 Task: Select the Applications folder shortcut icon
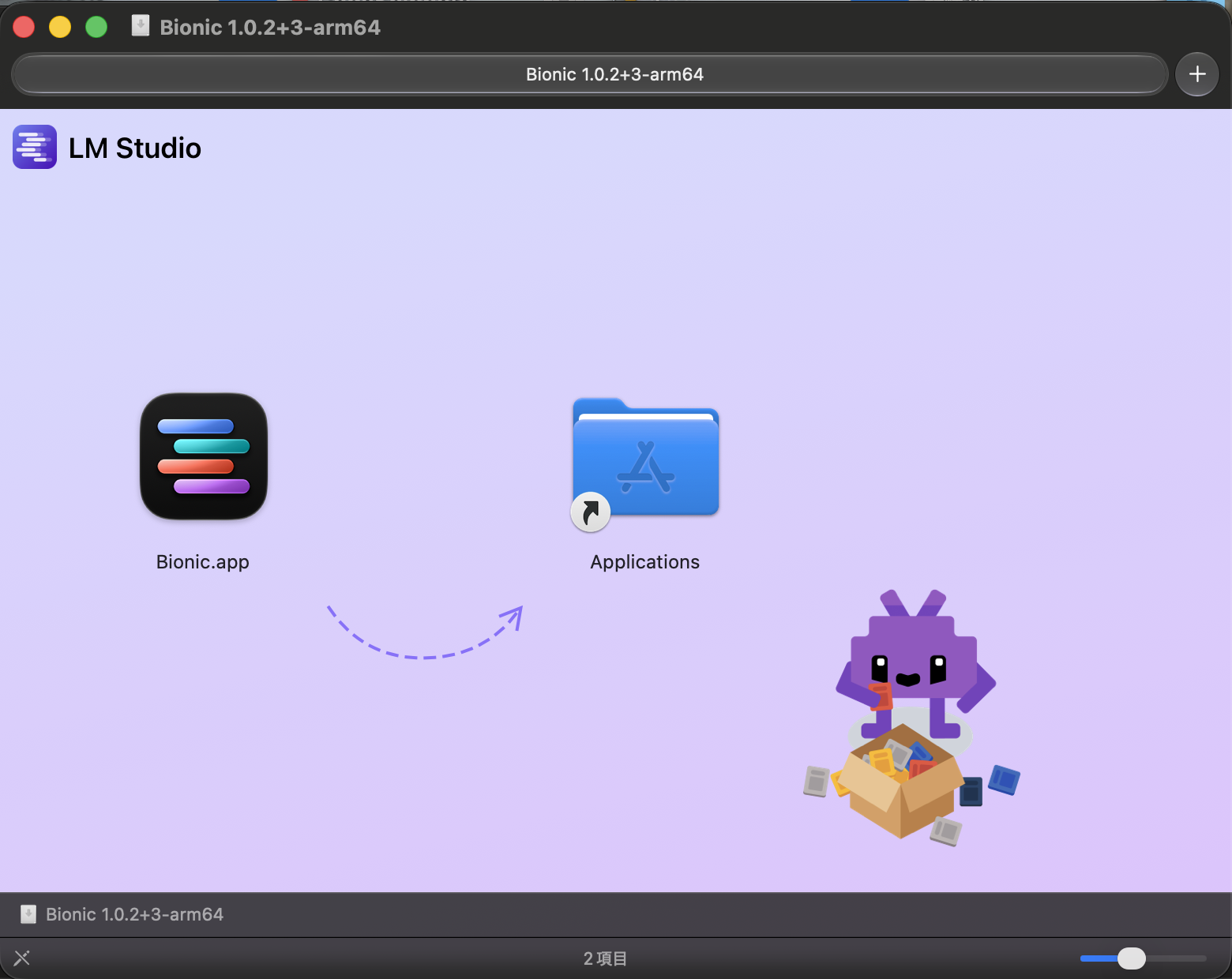[x=645, y=462]
